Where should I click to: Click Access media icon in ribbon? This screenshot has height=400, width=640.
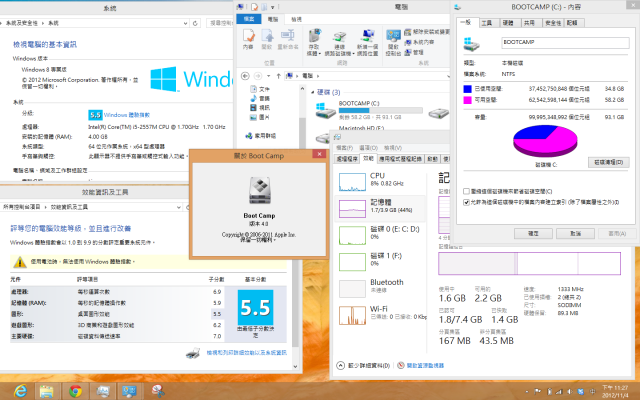click(x=314, y=36)
